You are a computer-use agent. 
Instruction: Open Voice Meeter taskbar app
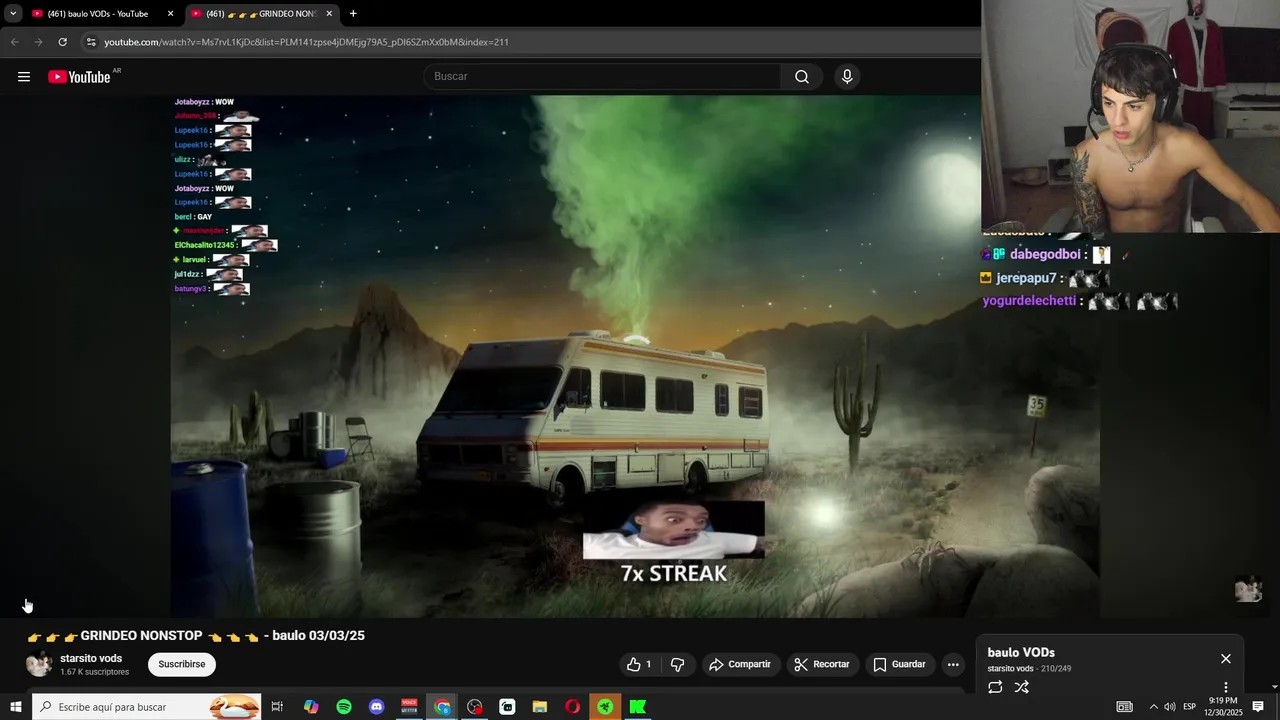tap(409, 707)
